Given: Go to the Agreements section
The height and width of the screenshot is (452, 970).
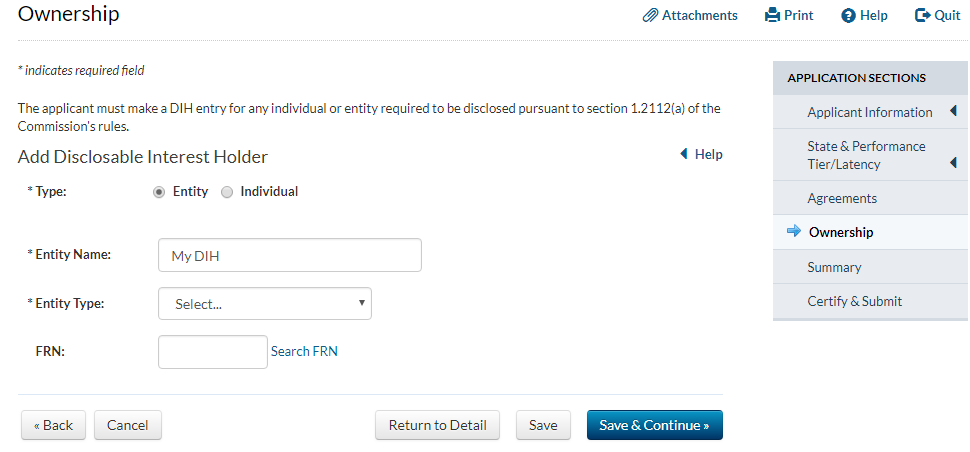Looking at the screenshot, I should (x=842, y=198).
